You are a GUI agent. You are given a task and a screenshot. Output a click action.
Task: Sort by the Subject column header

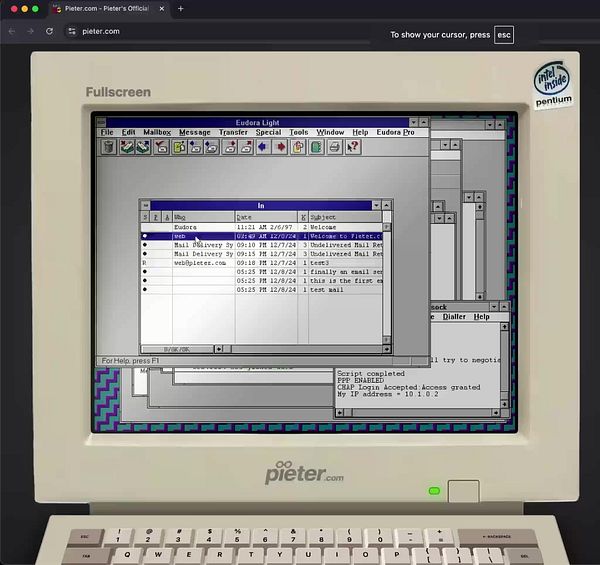click(345, 217)
